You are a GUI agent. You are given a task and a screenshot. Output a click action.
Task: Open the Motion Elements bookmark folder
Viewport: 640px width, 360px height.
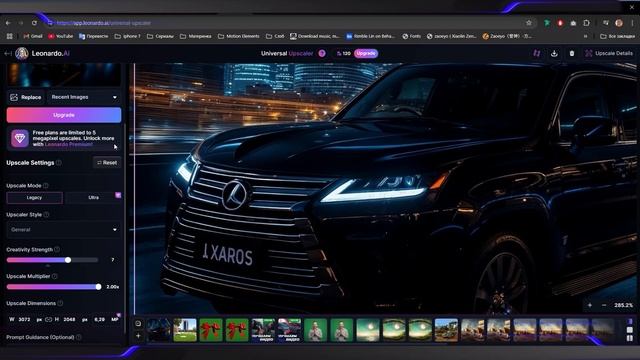(239, 36)
